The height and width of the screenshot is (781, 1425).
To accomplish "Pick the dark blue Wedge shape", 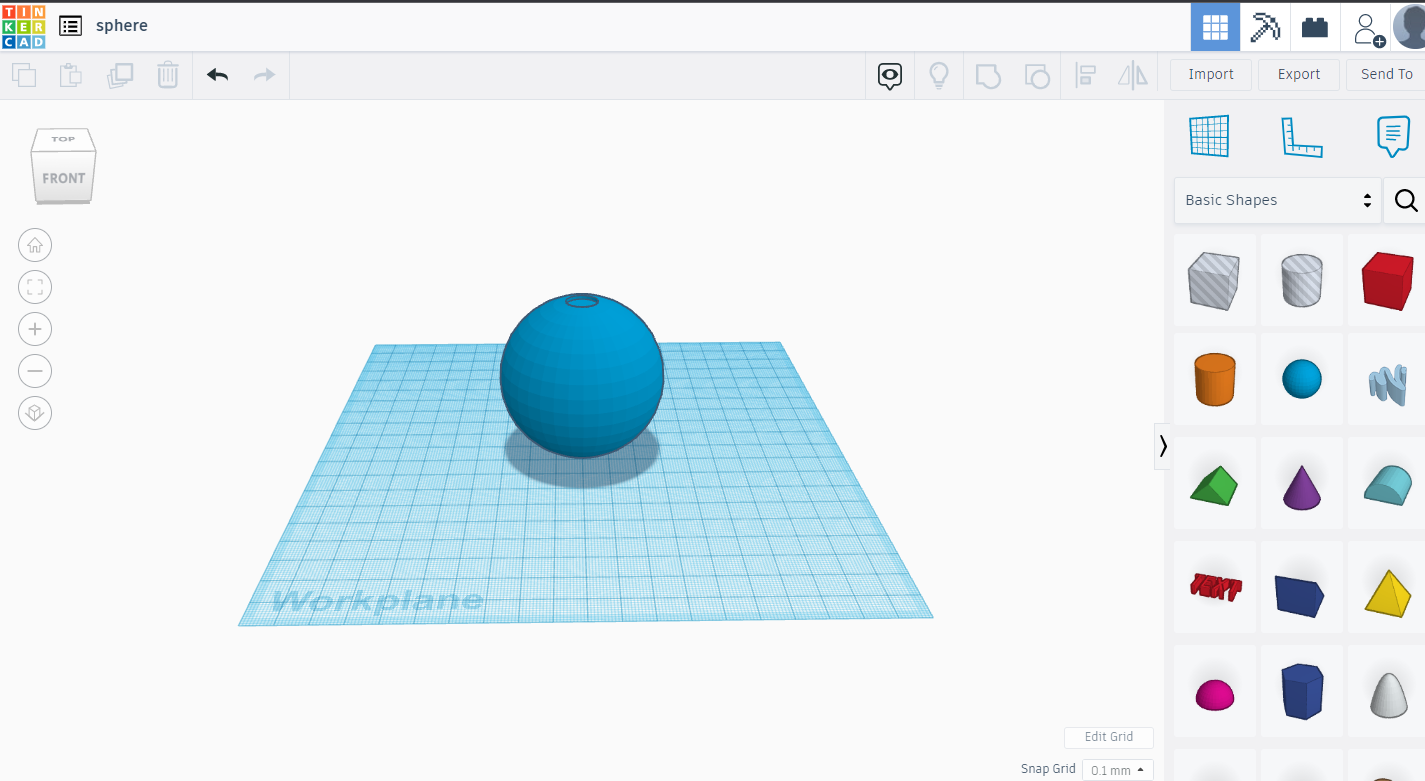I will tap(1300, 595).
